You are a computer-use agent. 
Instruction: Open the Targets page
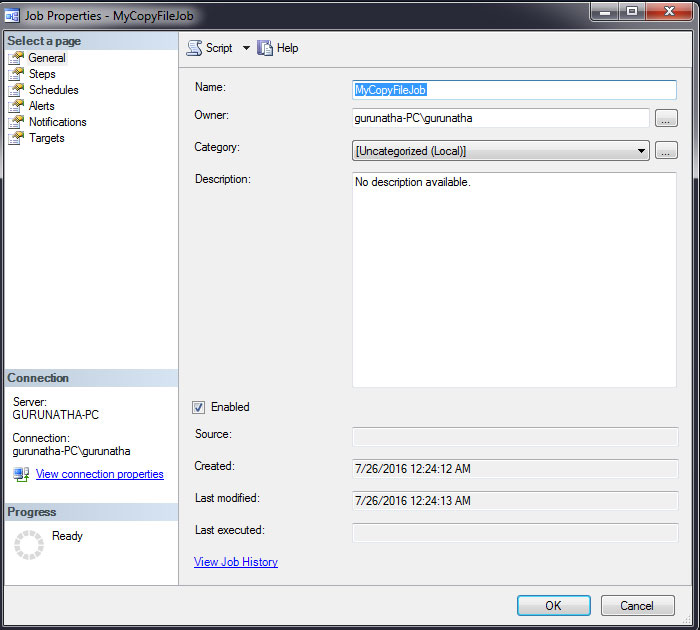pyautogui.click(x=46, y=138)
